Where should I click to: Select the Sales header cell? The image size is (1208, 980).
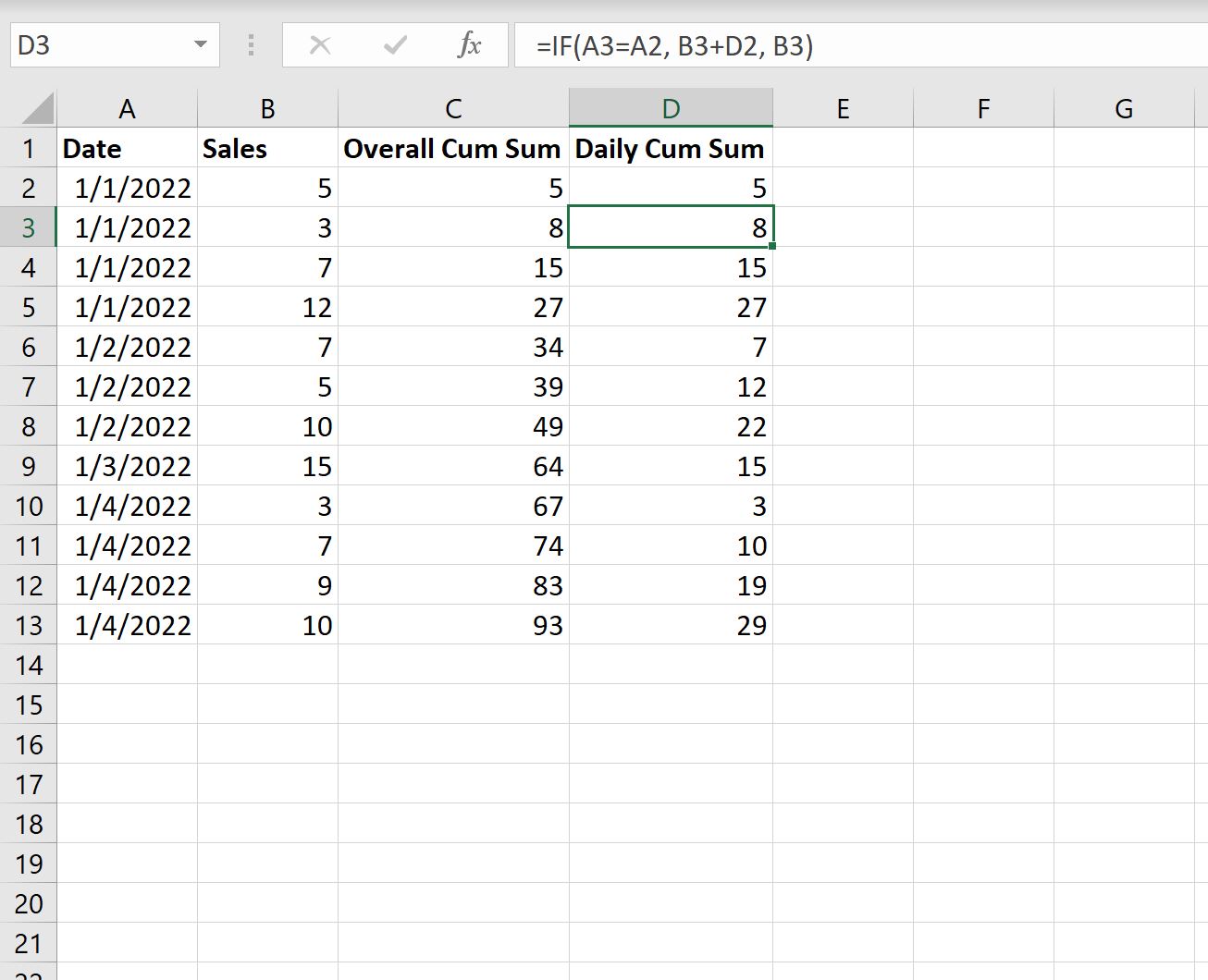pos(267,149)
